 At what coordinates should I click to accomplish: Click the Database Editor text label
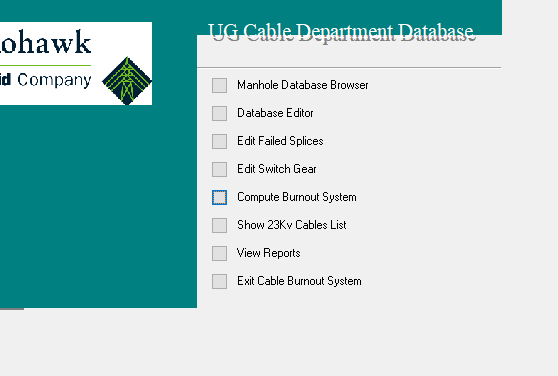pos(275,113)
